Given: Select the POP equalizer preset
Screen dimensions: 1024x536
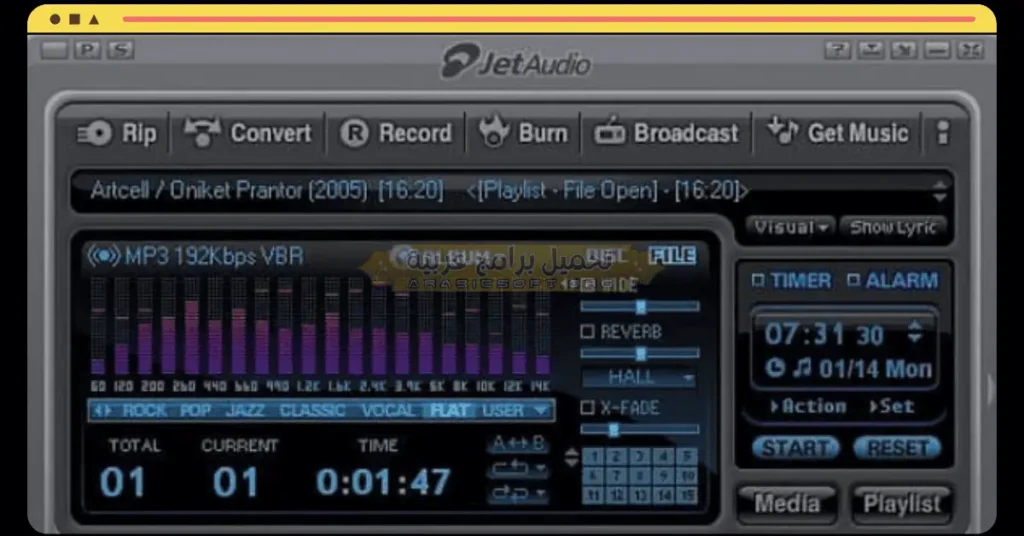Looking at the screenshot, I should tap(195, 411).
